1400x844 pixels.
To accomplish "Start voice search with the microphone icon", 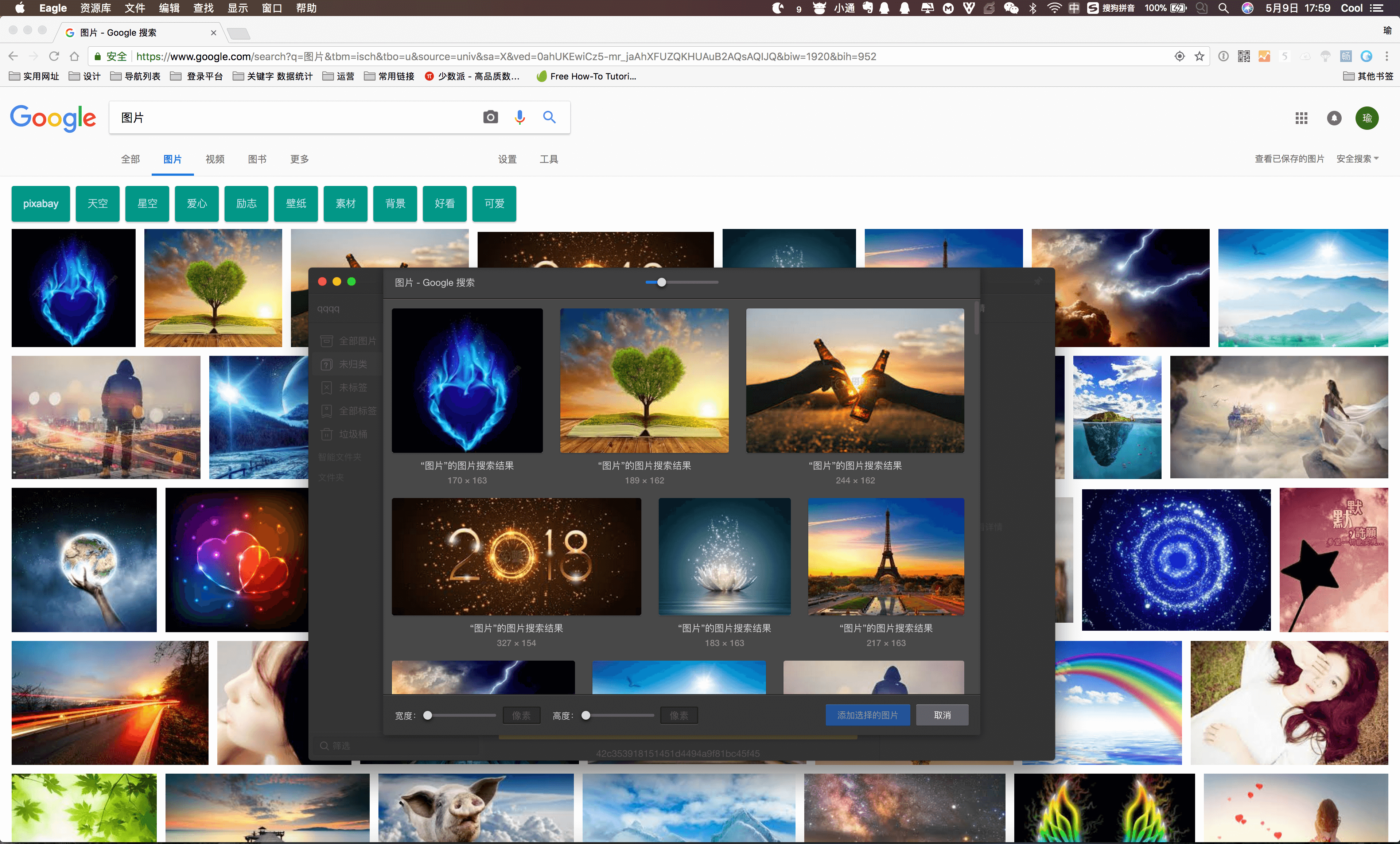I will [519, 117].
